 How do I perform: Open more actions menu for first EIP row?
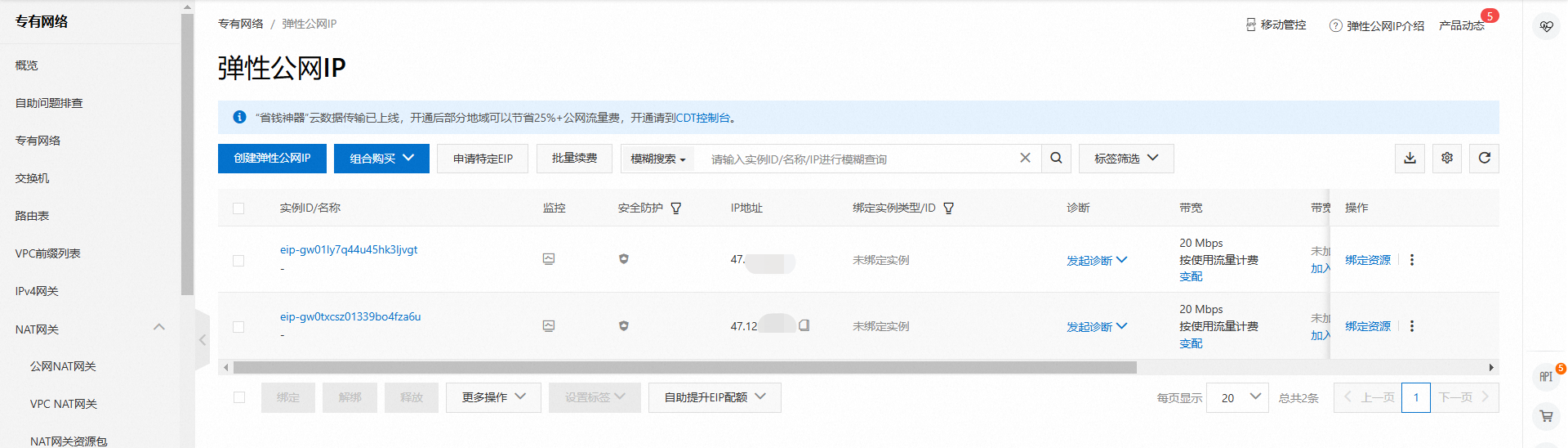(1412, 260)
